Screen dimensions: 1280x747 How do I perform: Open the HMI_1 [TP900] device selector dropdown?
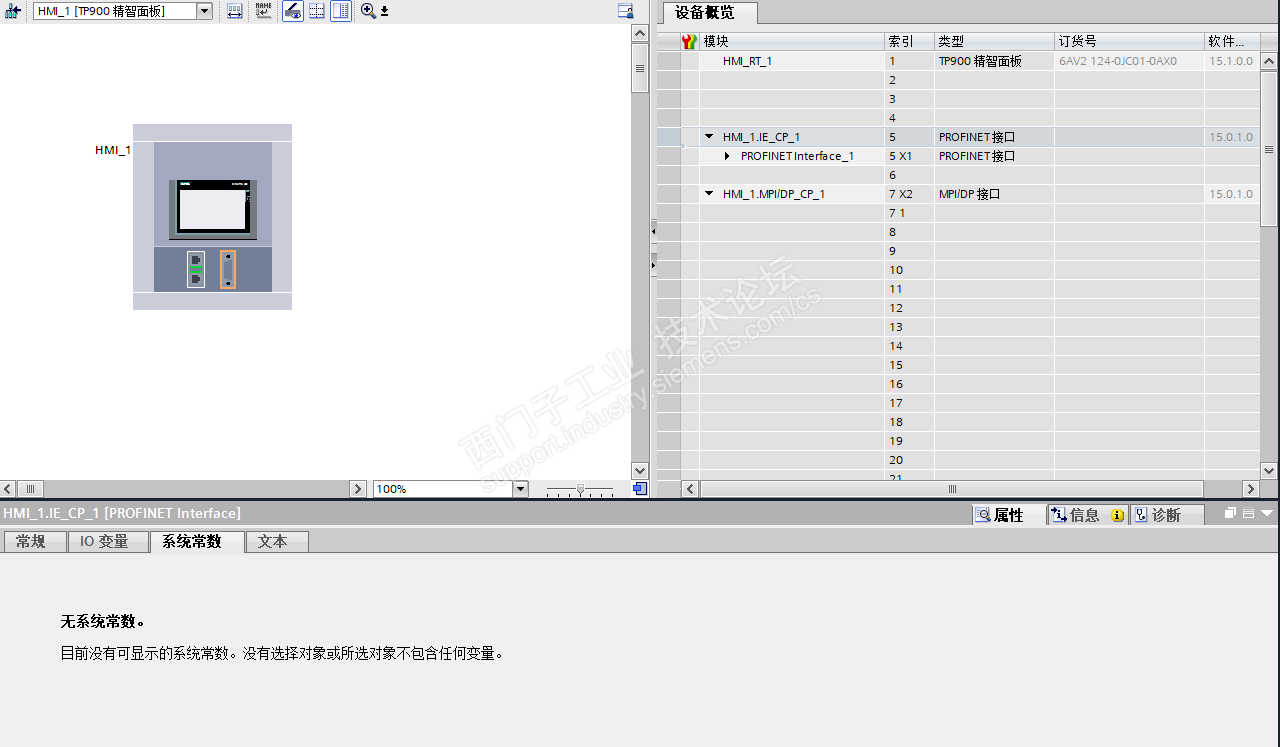pos(204,11)
